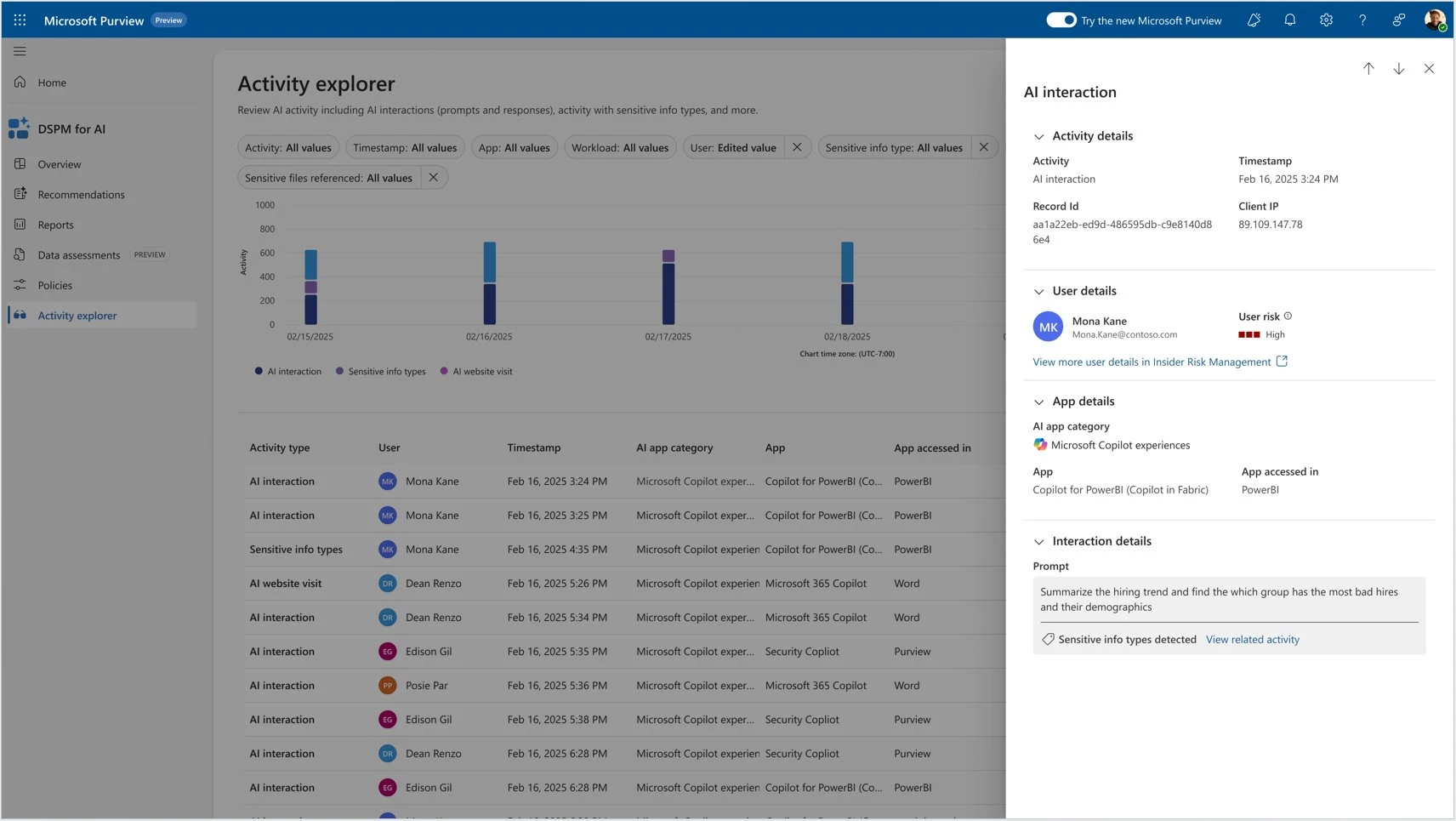Open the what's new megaphone icon
The image size is (1456, 821).
(1253, 20)
